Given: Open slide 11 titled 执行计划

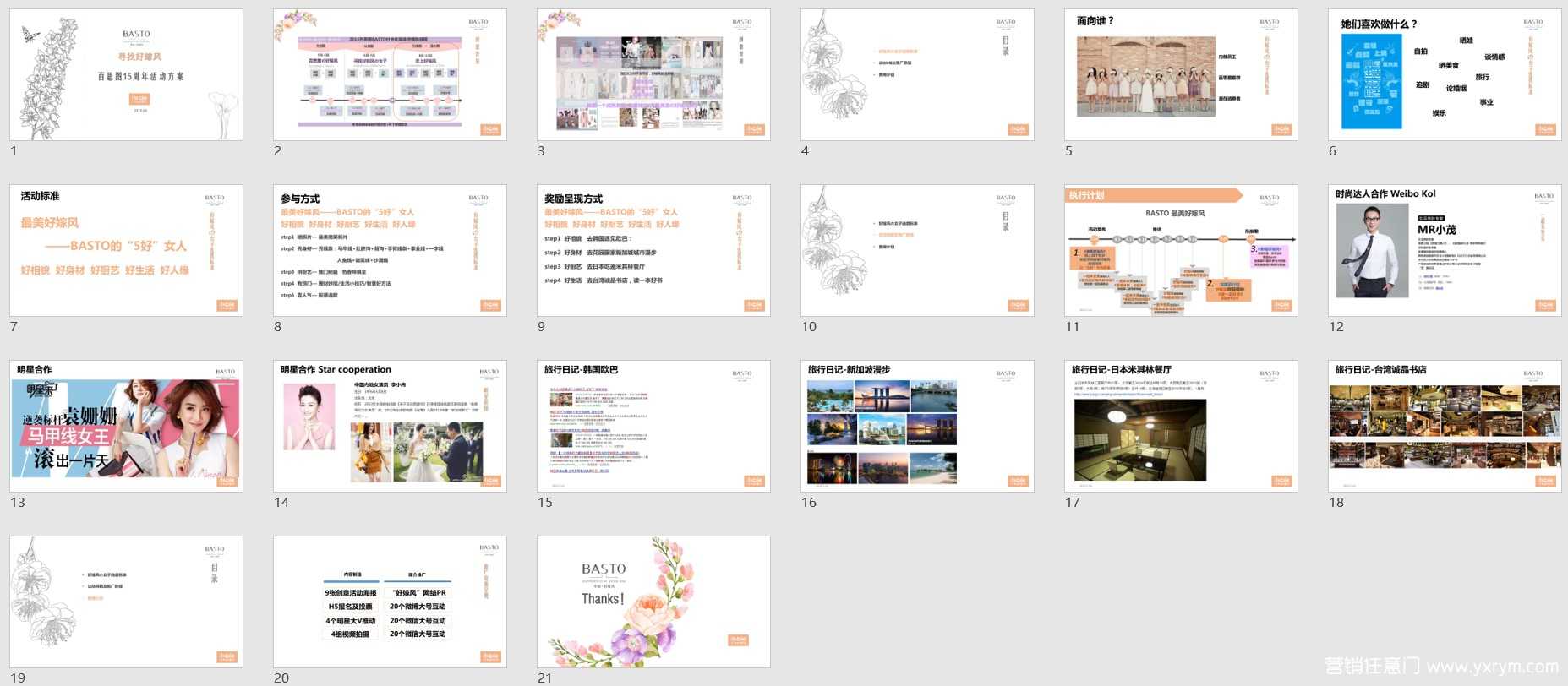Looking at the screenshot, I should pos(1181,250).
